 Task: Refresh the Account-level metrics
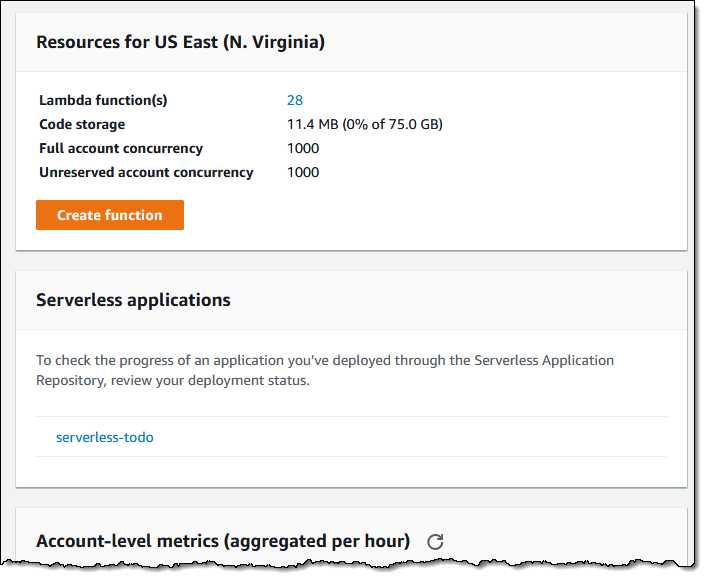435,541
